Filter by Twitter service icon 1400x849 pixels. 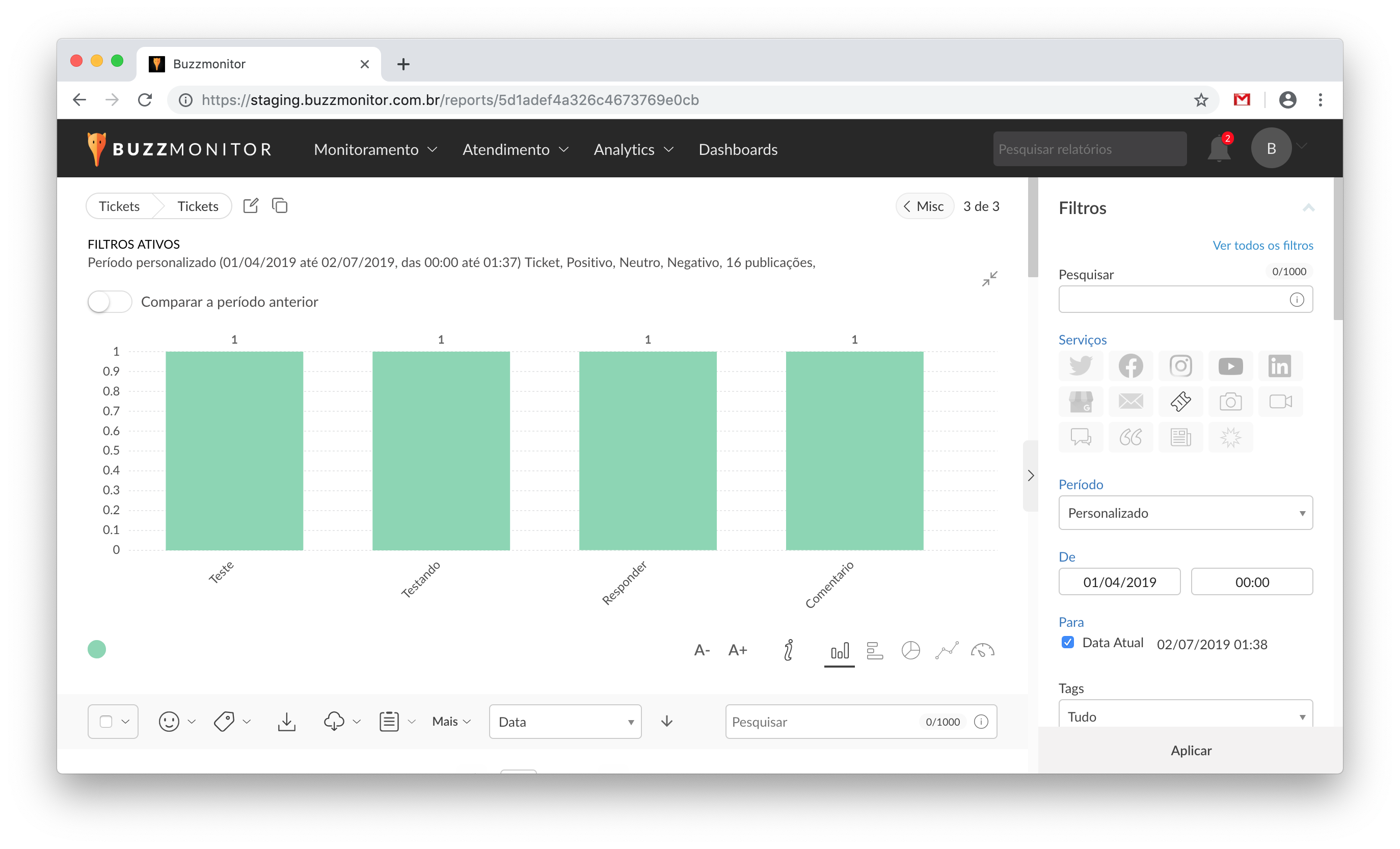click(1080, 366)
